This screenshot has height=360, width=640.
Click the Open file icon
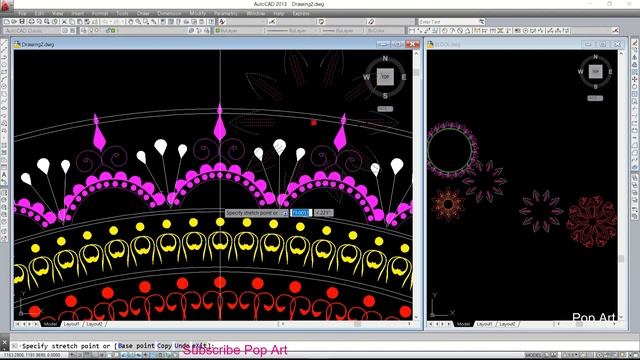(14, 22)
